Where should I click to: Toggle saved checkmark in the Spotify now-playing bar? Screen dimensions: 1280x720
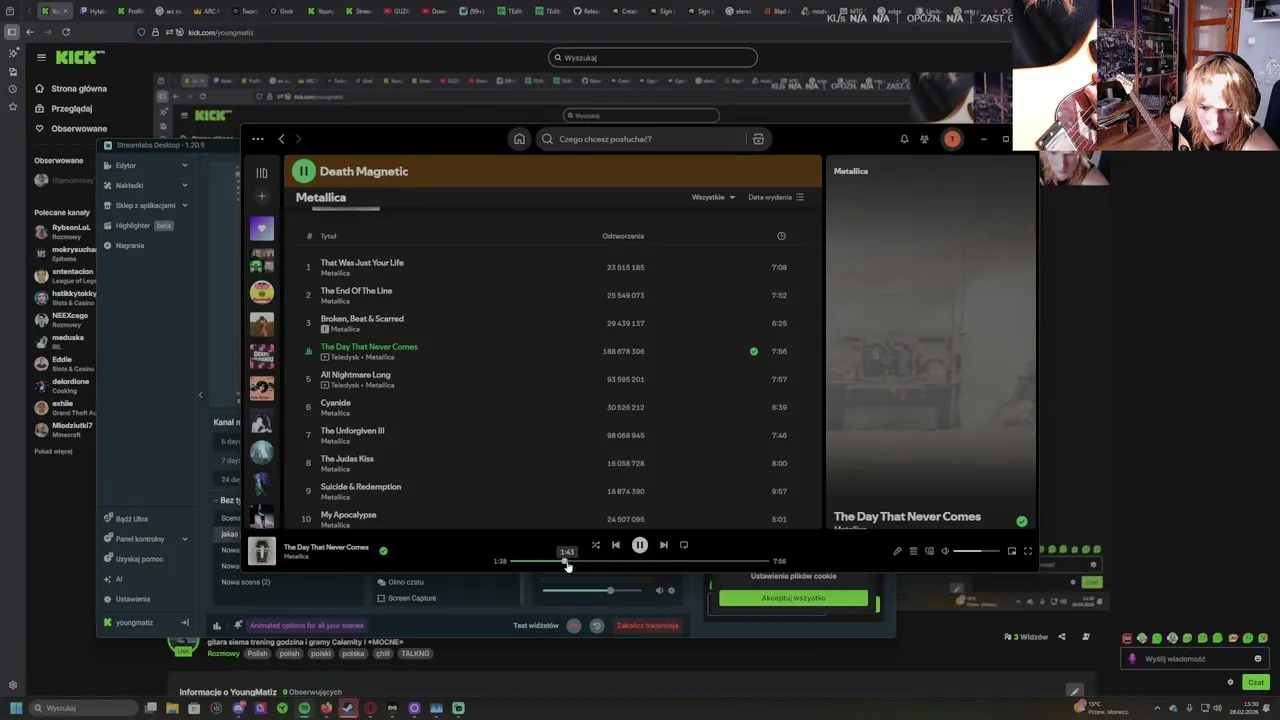[x=383, y=551]
